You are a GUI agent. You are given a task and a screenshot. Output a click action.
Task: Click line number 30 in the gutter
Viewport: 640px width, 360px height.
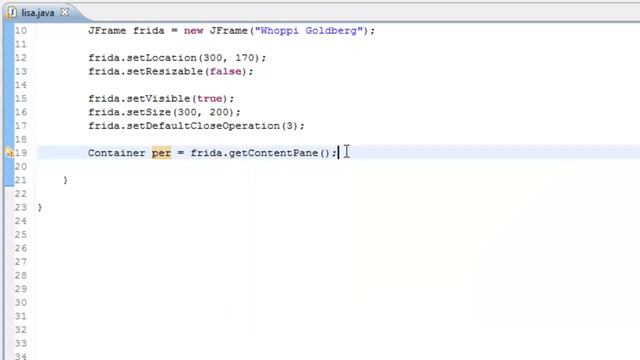(21, 302)
